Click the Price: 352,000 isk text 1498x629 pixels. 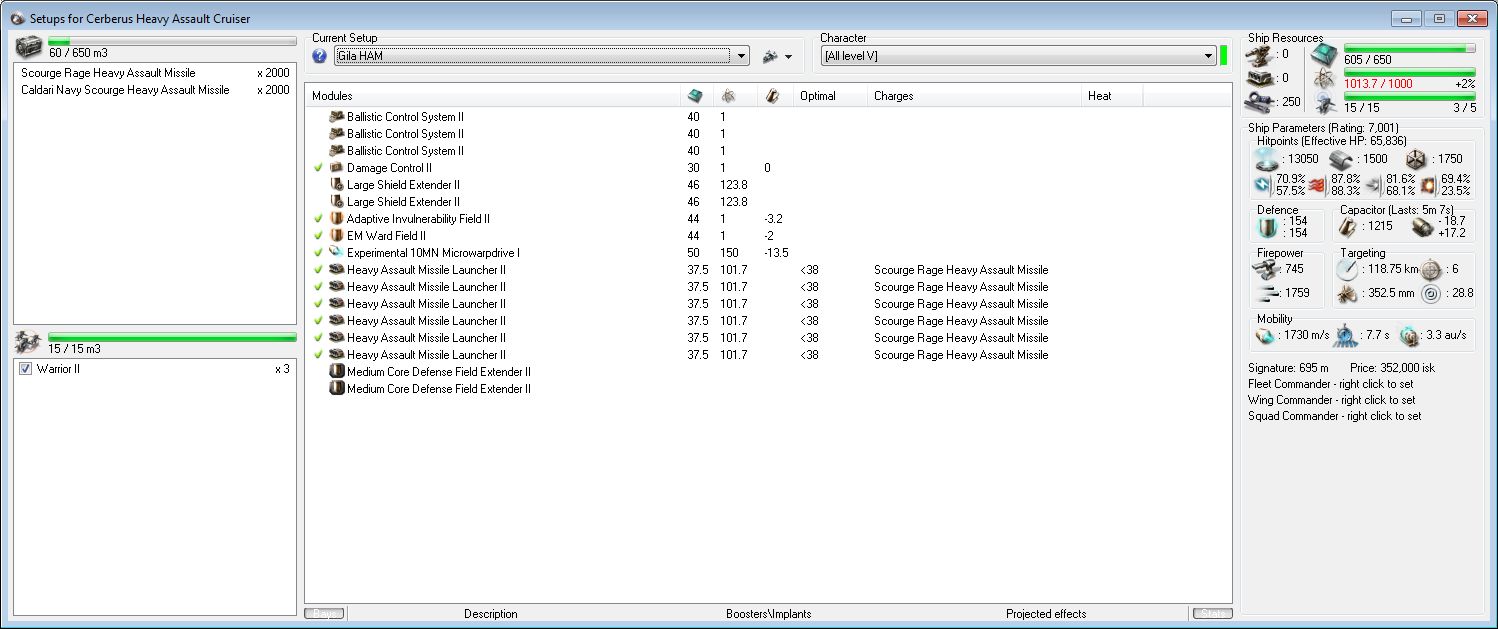1392,368
